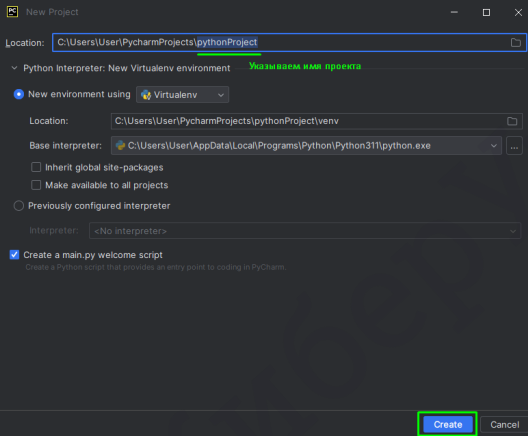Close the New Project dialog
The width and height of the screenshot is (528, 436).
coord(518,12)
